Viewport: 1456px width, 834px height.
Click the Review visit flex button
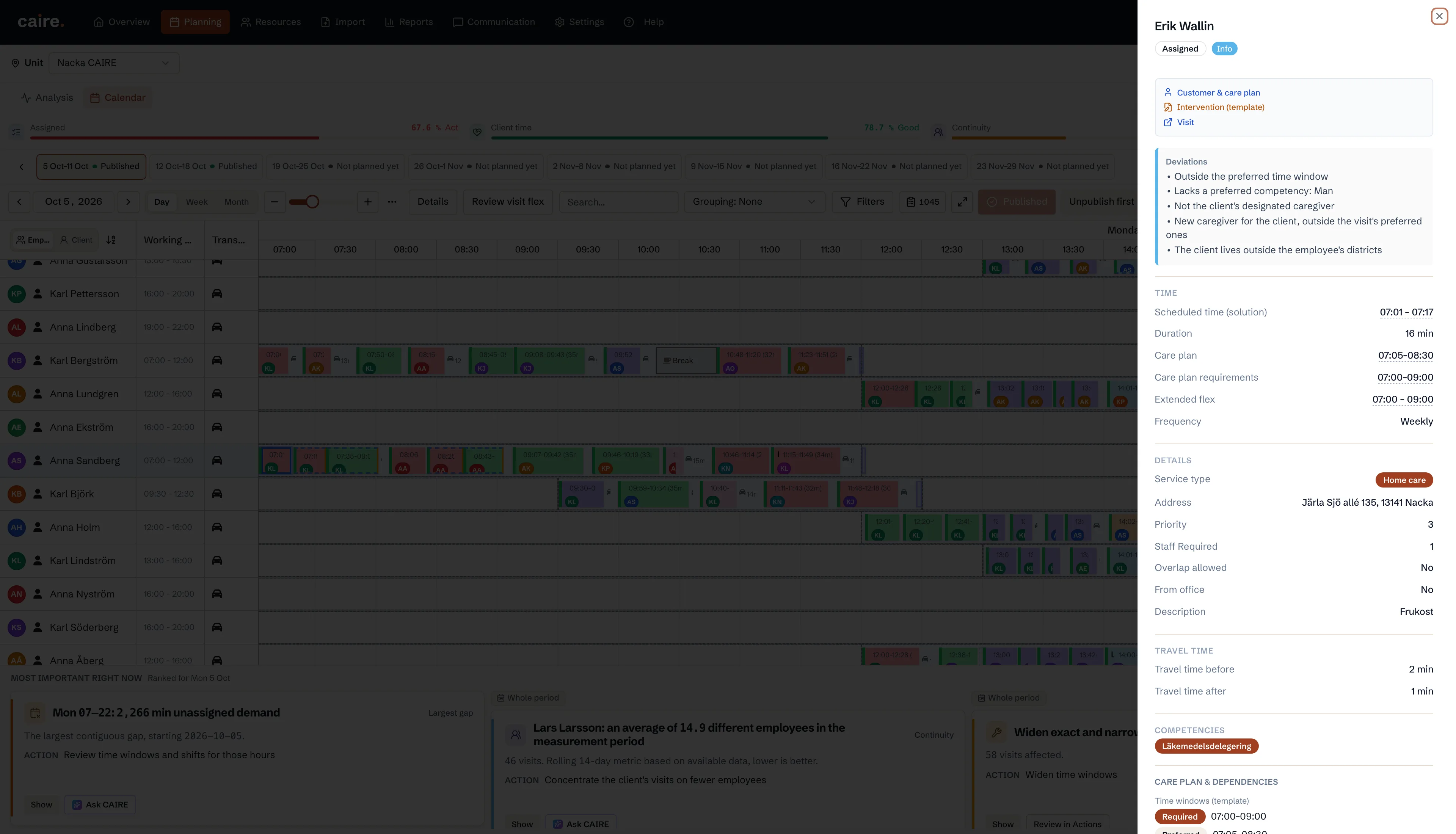point(507,202)
